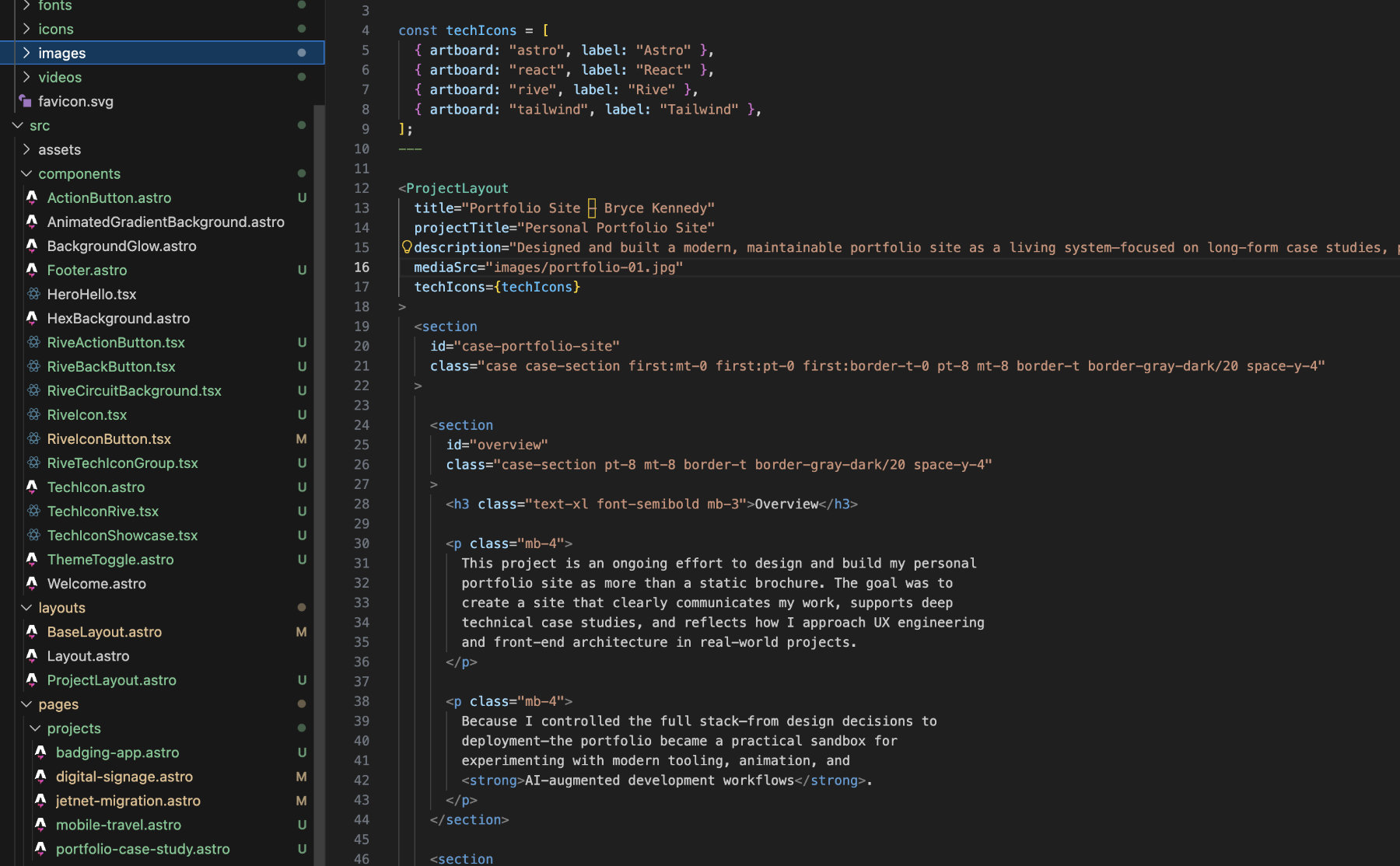
Task: Open the ProjectLayout.astro layout file
Action: [x=112, y=679]
